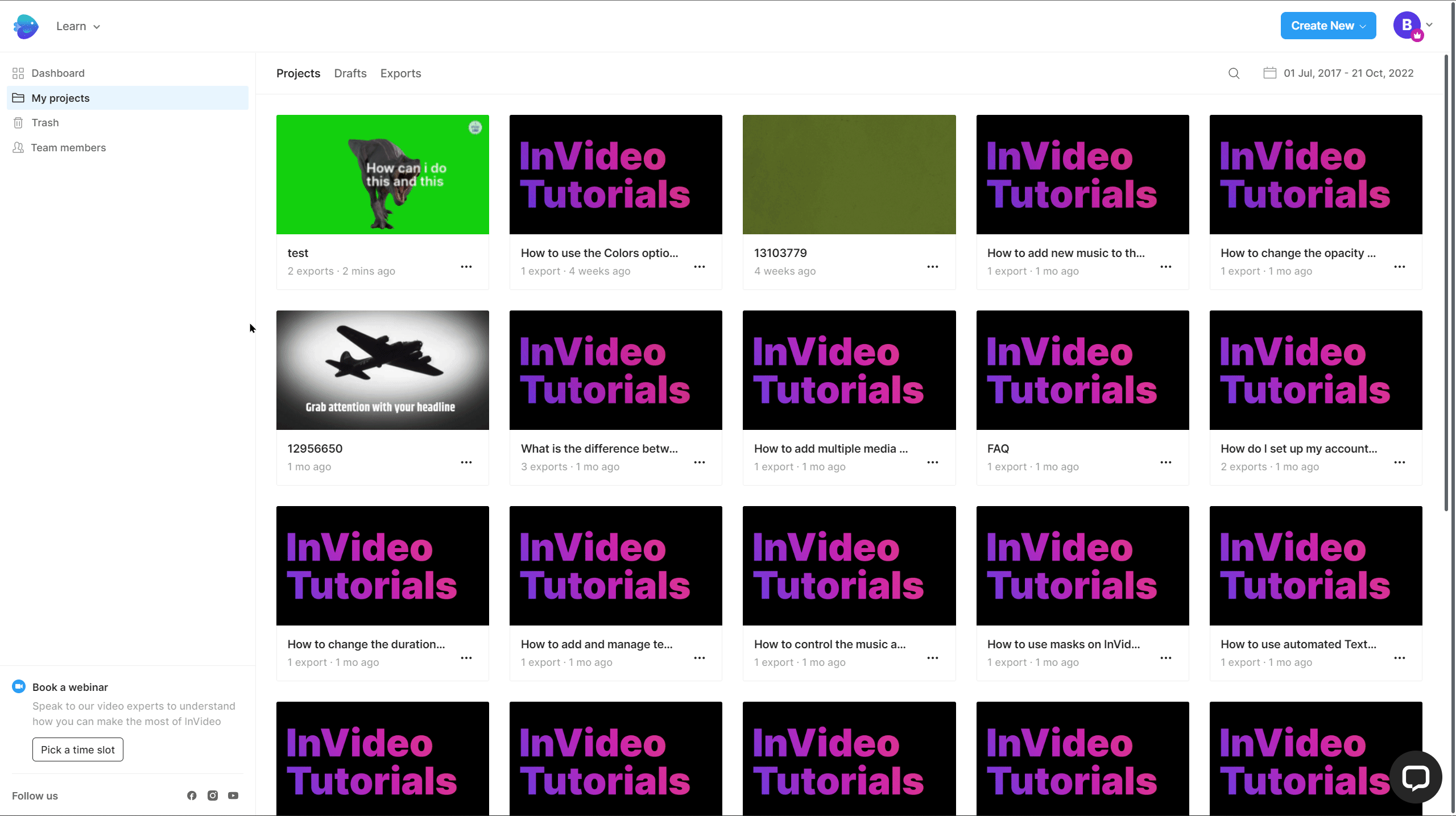
Task: Open more options for project 13103779
Action: click(x=933, y=267)
